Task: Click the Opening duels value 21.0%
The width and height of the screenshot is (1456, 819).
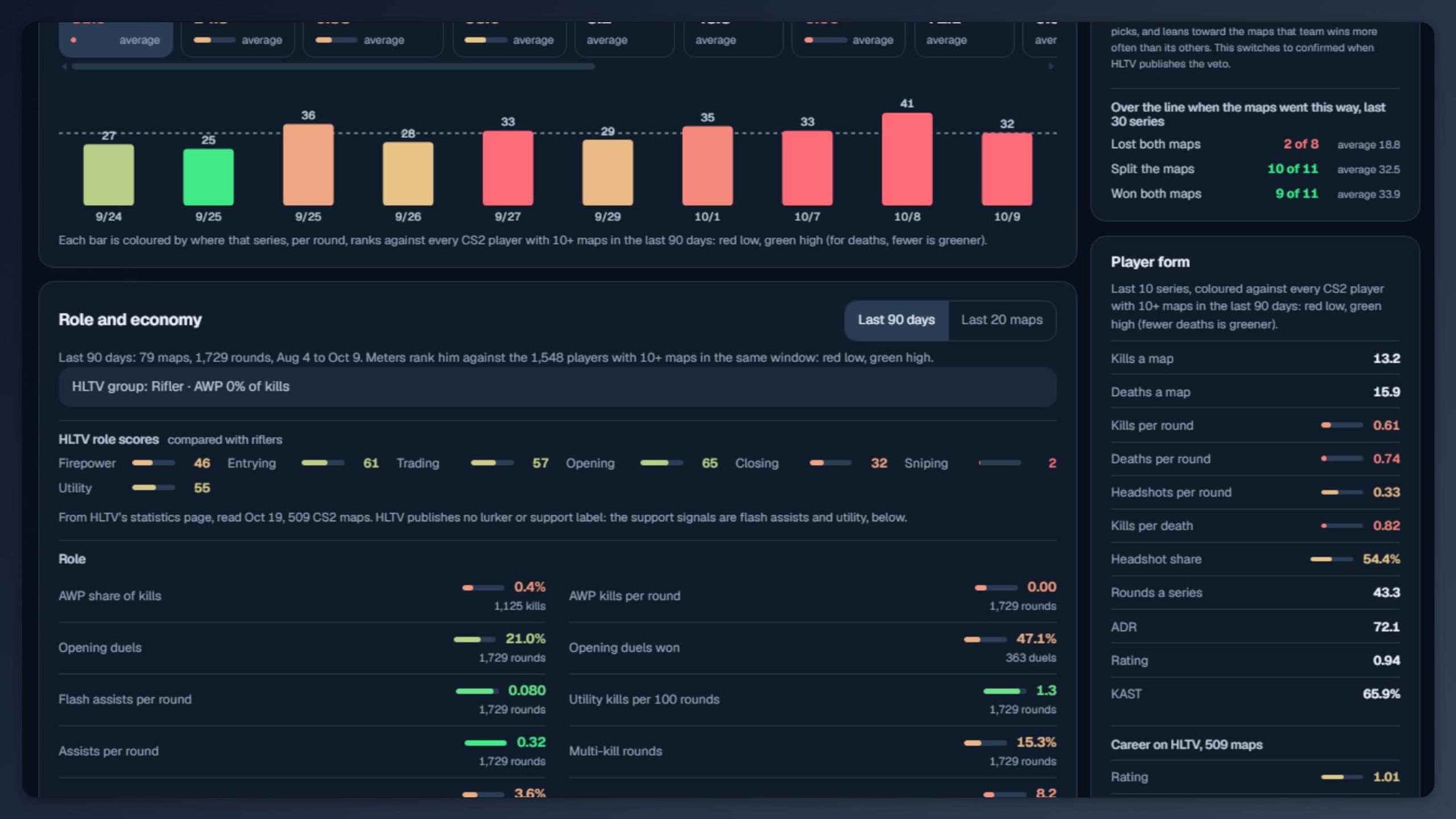Action: (x=526, y=639)
